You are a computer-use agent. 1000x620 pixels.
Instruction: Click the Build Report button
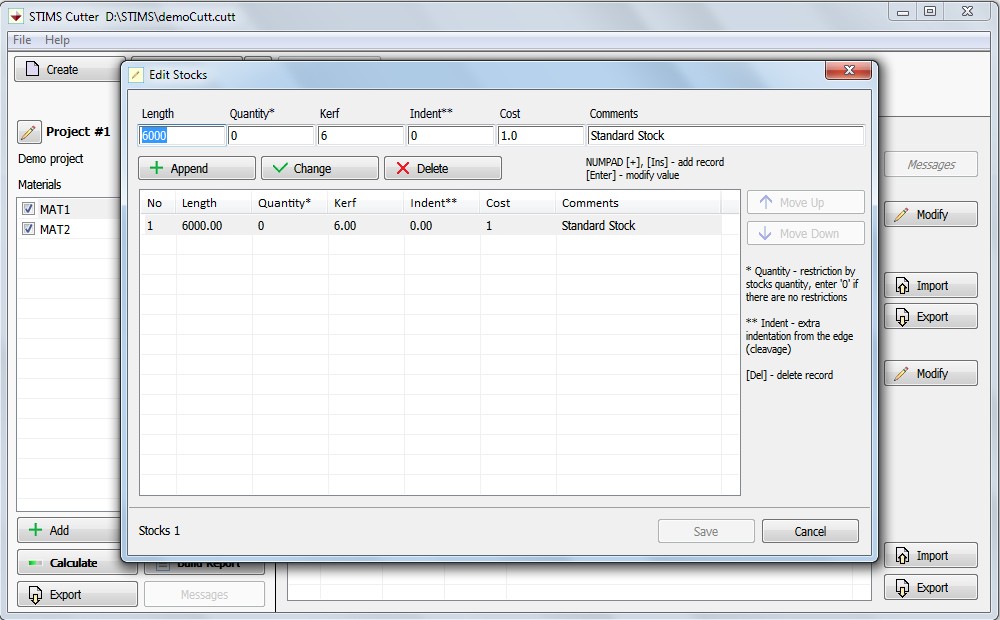coord(204,566)
